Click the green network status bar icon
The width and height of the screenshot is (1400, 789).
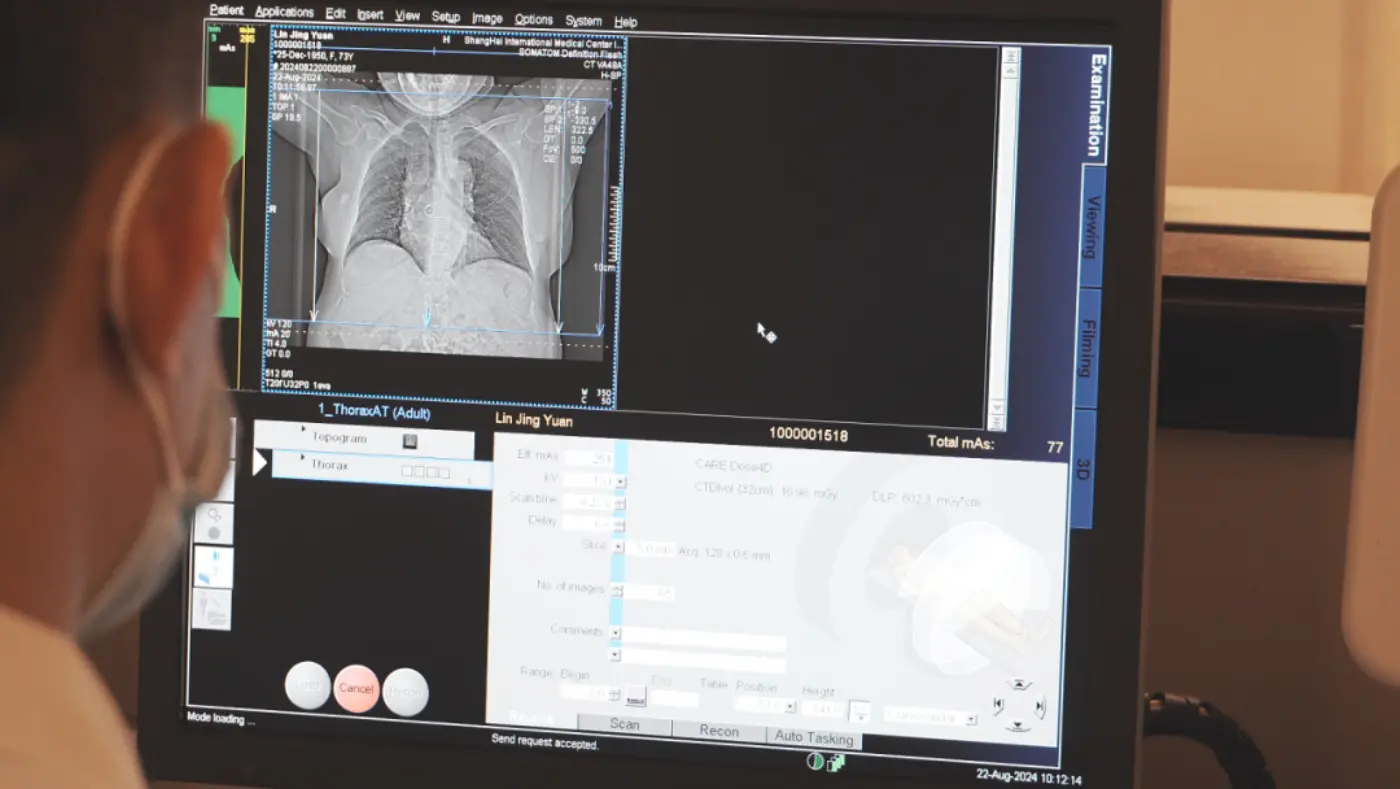point(836,764)
